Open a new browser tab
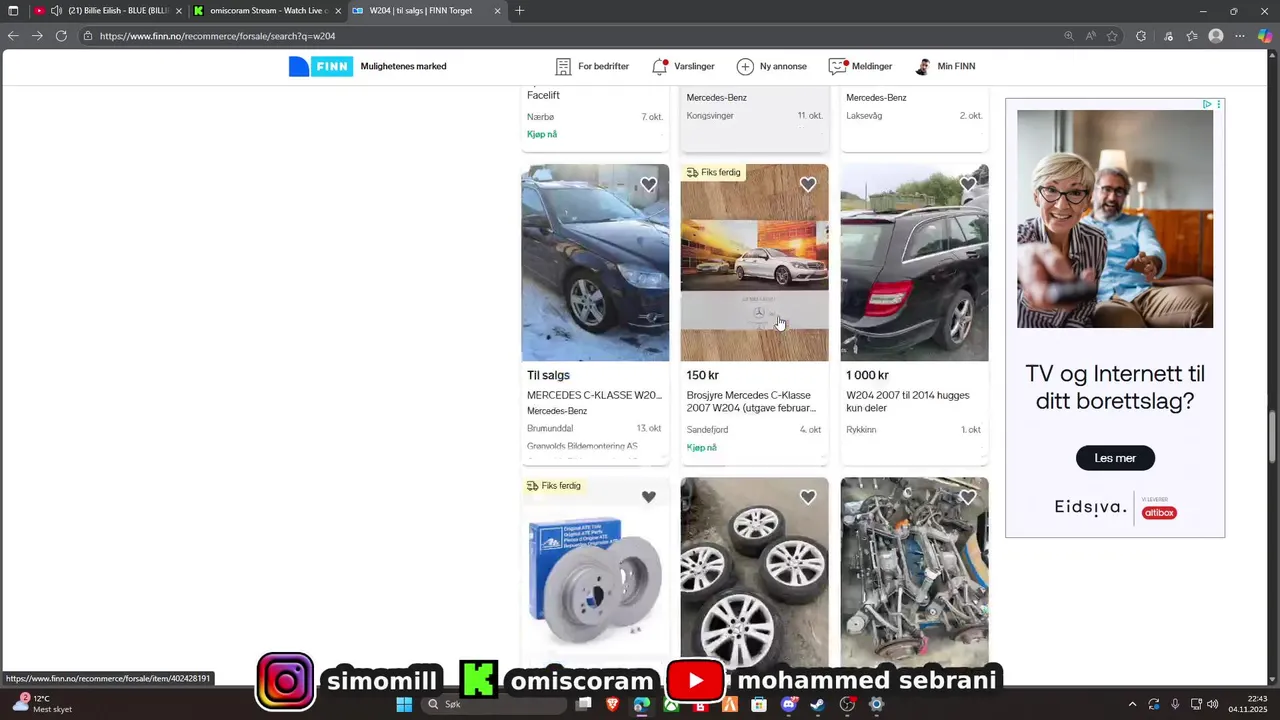1280x720 pixels. click(519, 11)
